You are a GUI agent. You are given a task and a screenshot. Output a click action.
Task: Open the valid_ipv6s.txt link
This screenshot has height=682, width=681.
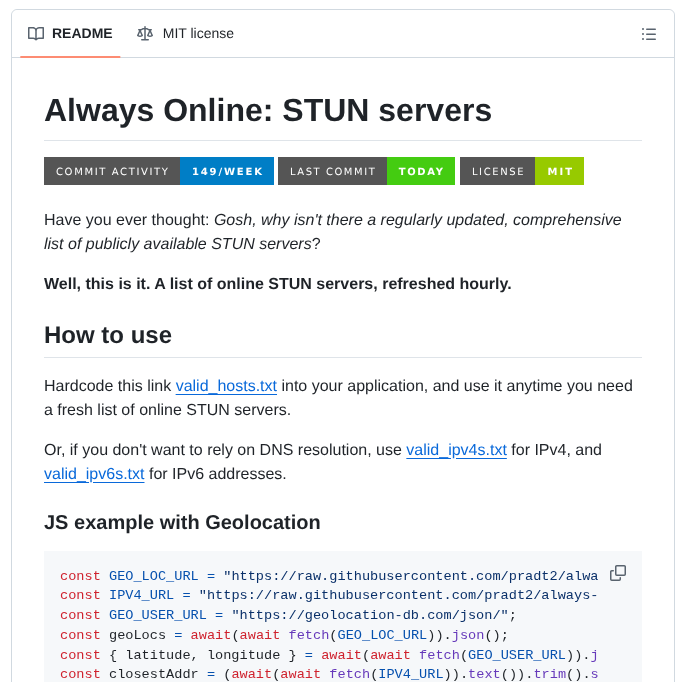coord(94,474)
